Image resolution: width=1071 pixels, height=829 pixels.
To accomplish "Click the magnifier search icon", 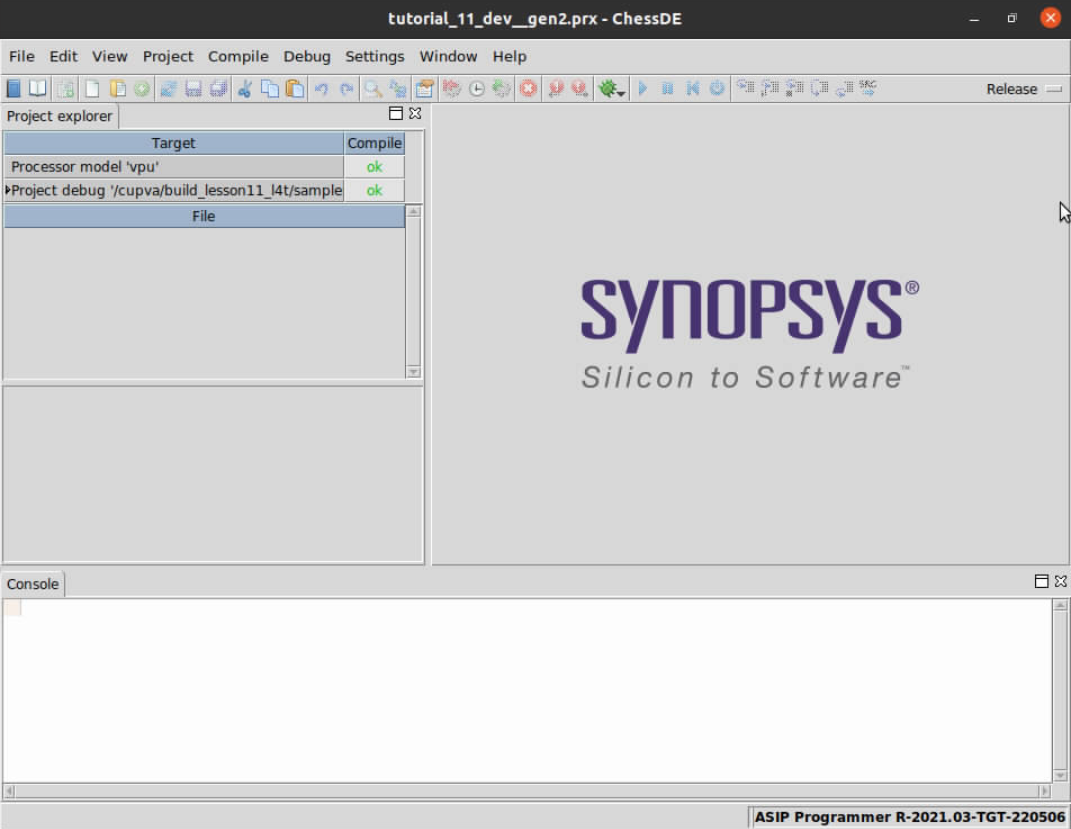I will click(x=372, y=89).
